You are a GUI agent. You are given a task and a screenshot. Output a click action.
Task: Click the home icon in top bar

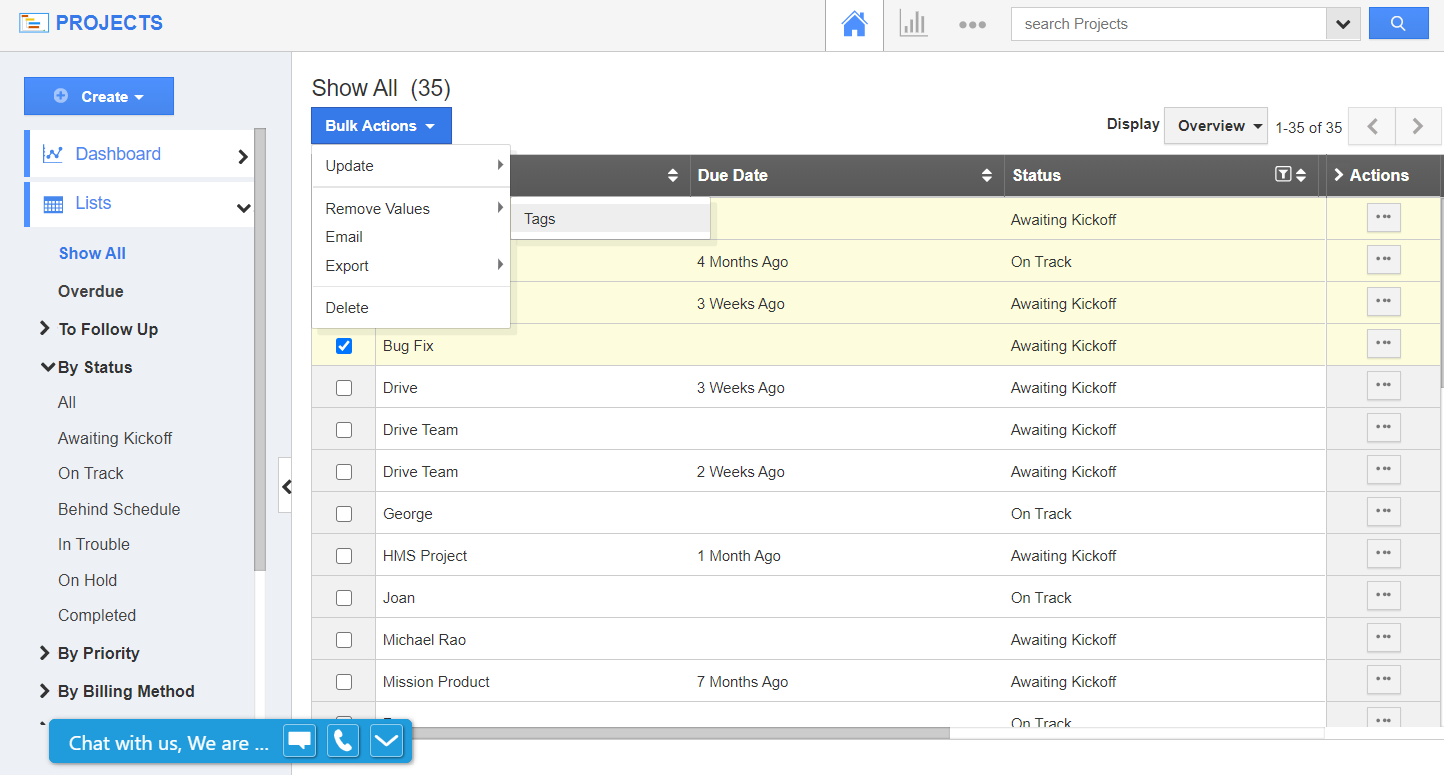[854, 25]
